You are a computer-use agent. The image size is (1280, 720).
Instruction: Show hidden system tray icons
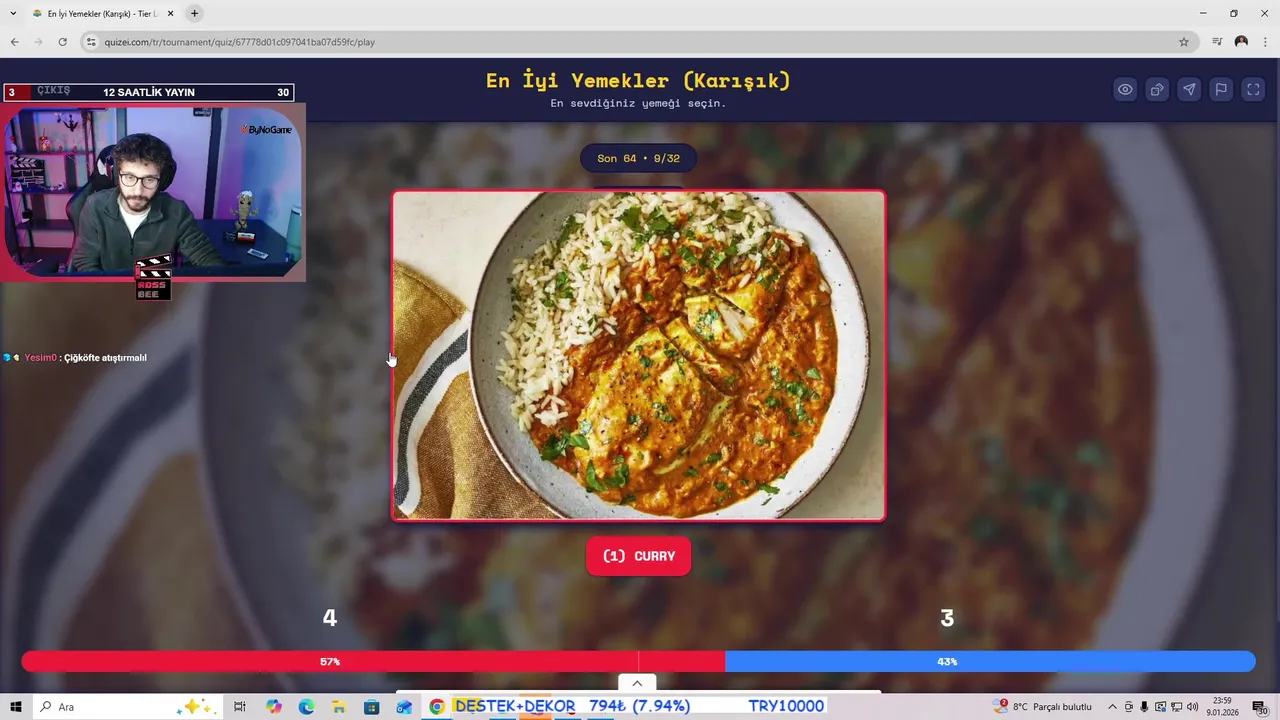(1112, 706)
